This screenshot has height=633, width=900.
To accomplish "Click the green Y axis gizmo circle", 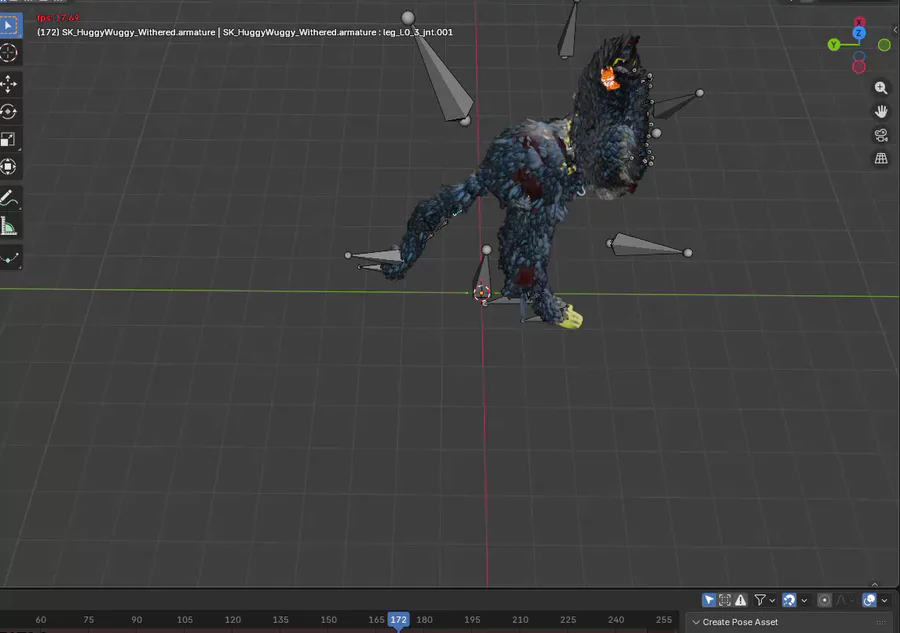I will point(834,45).
